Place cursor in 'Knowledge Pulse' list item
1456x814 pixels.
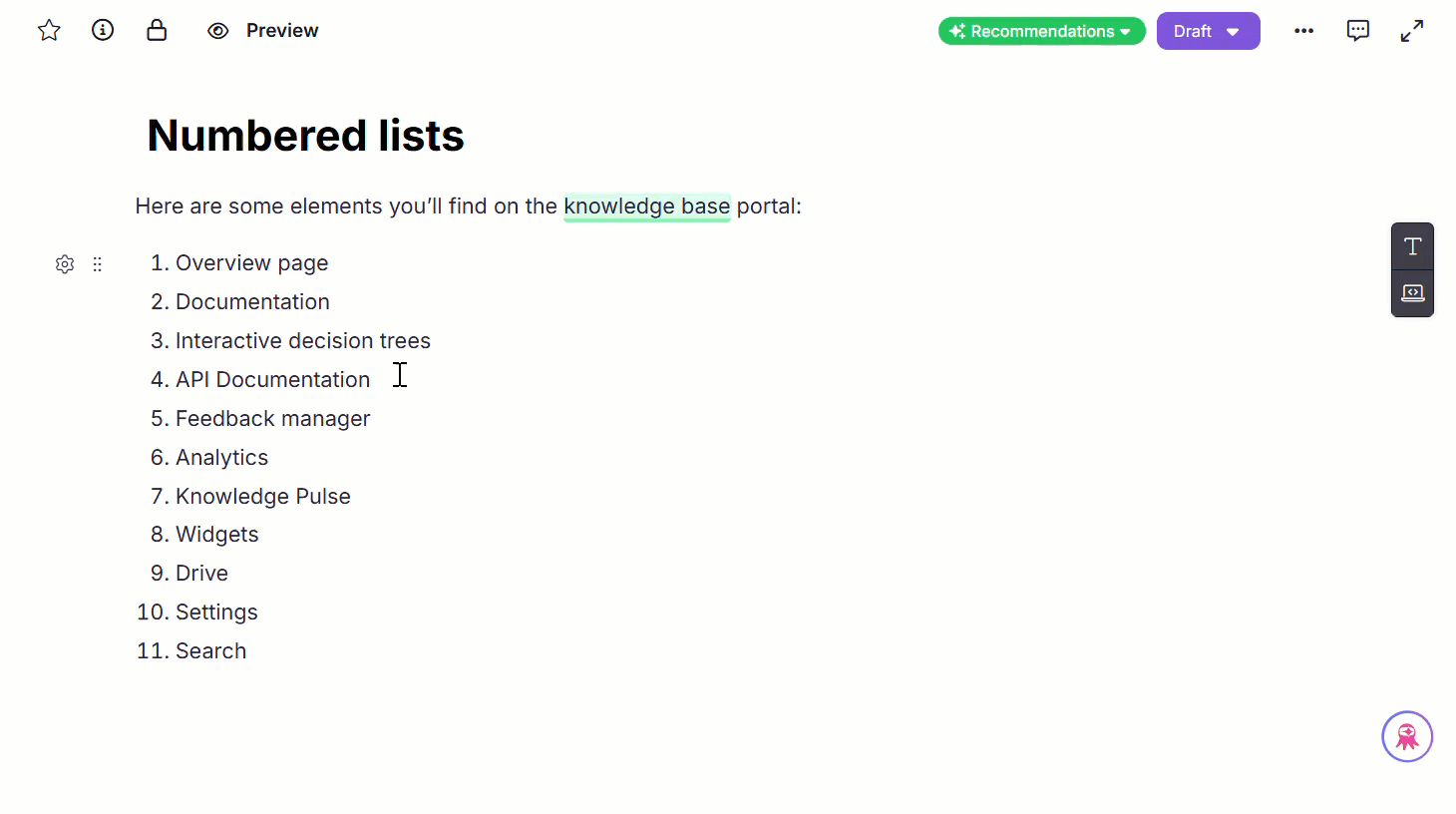[x=262, y=497]
